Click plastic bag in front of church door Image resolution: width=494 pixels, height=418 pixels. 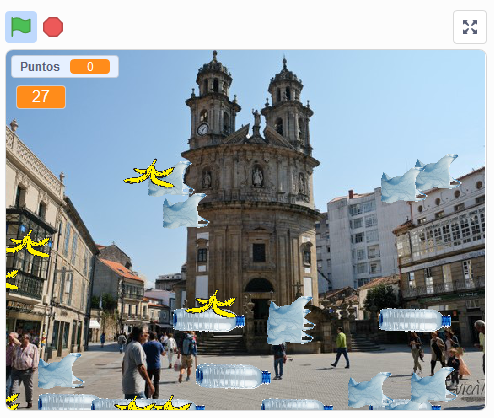(x=290, y=321)
